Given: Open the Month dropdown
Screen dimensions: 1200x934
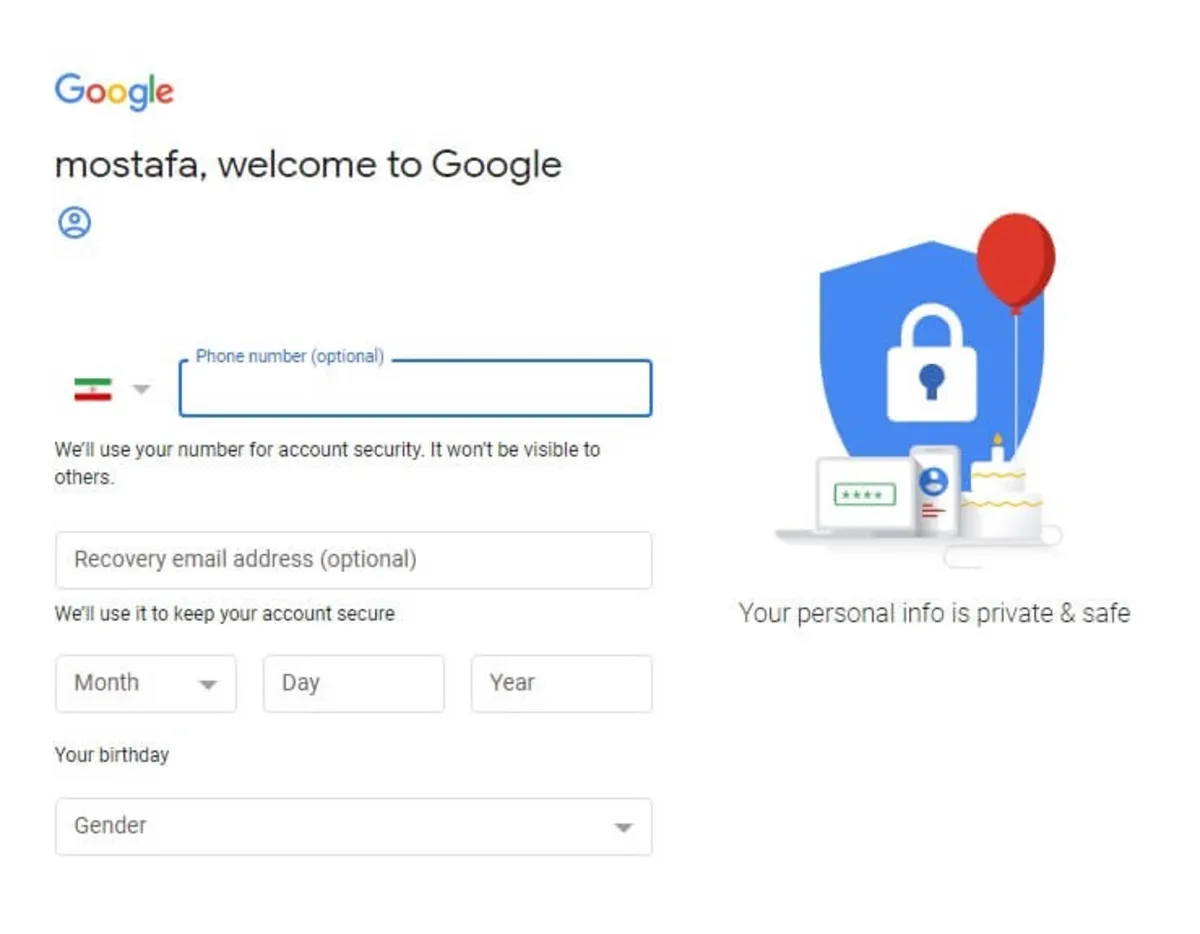Looking at the screenshot, I should pos(146,684).
